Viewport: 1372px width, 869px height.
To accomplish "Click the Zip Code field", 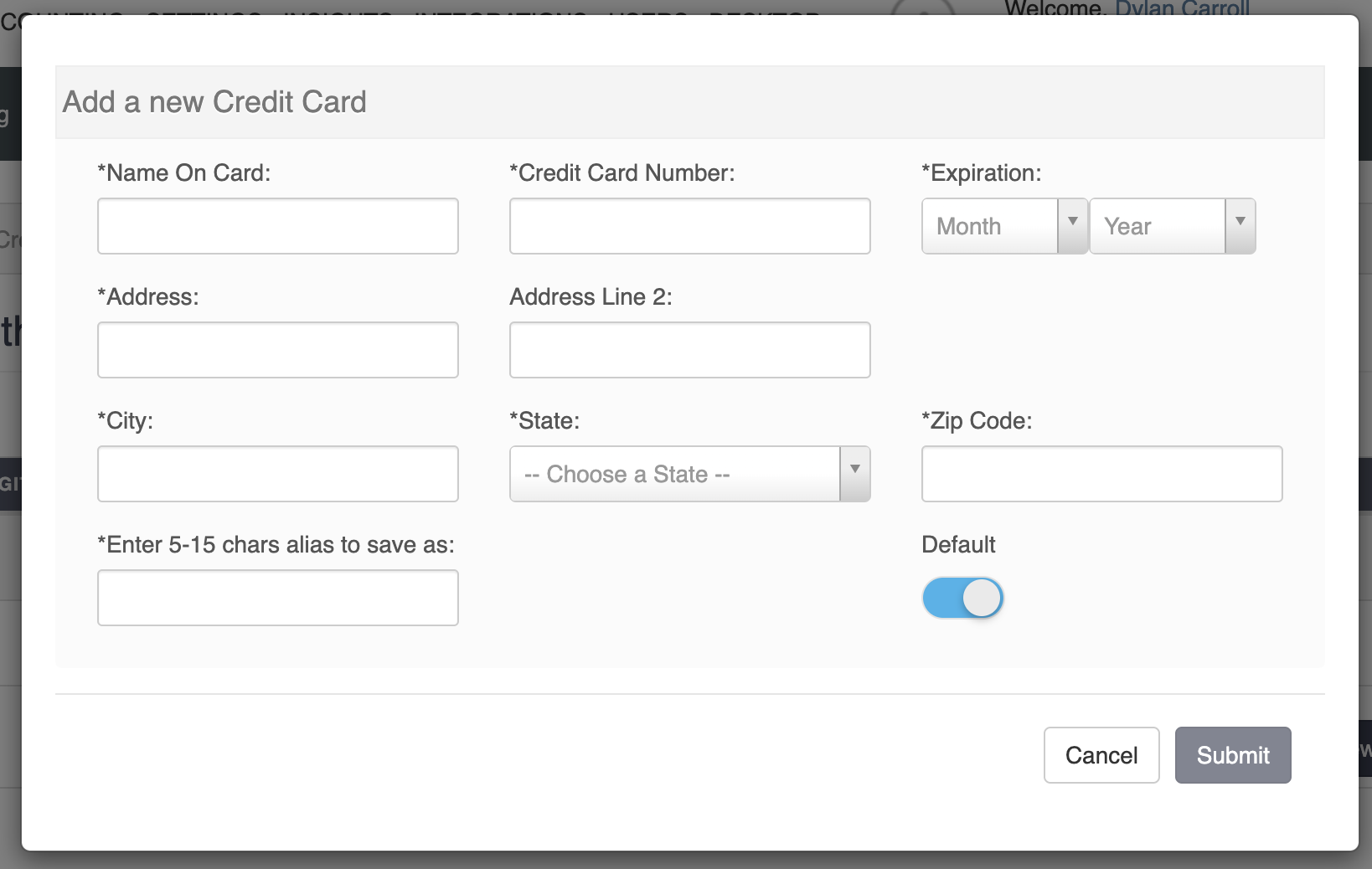I will pos(1101,474).
